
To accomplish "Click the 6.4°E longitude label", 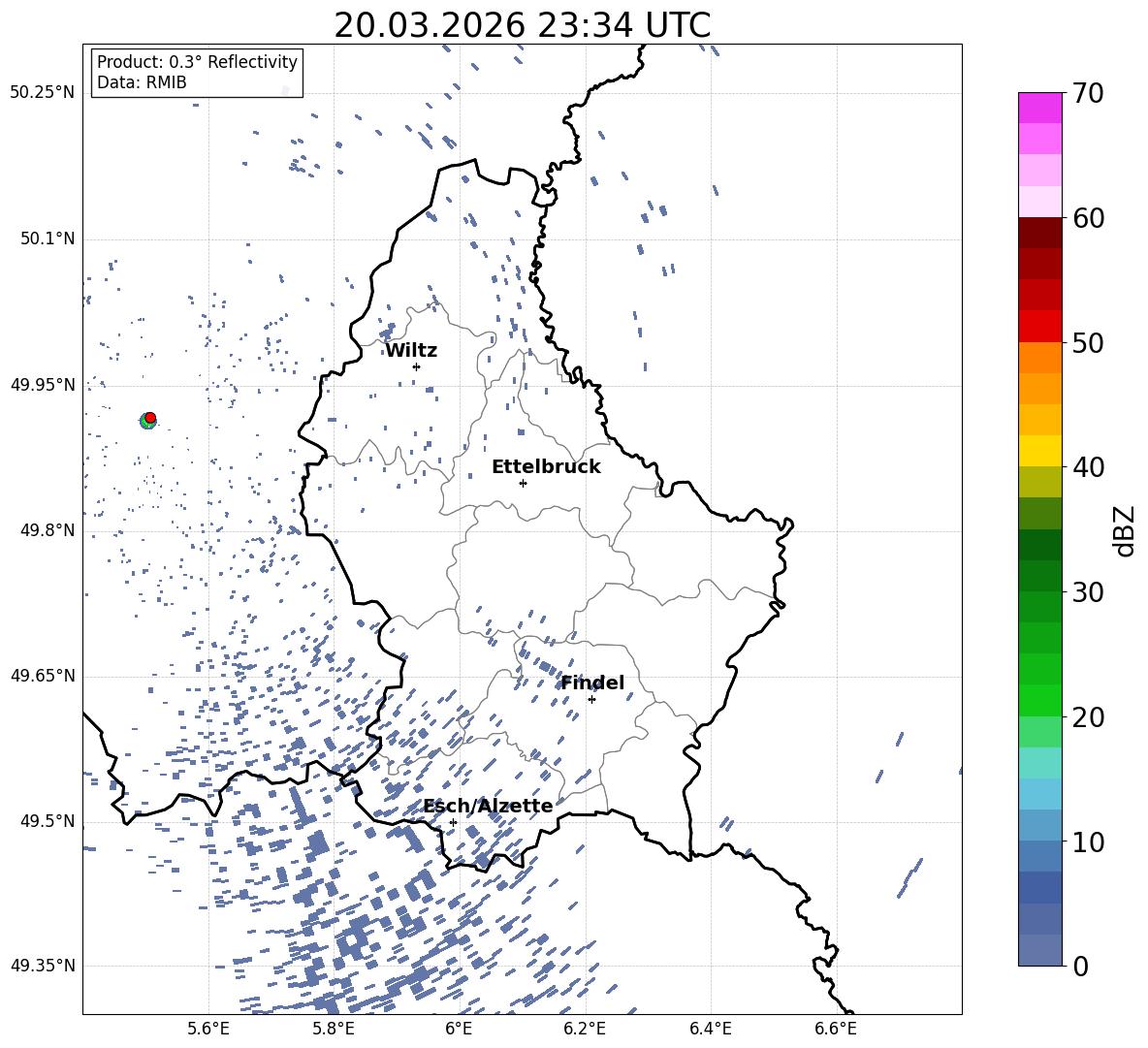I will point(710,1030).
